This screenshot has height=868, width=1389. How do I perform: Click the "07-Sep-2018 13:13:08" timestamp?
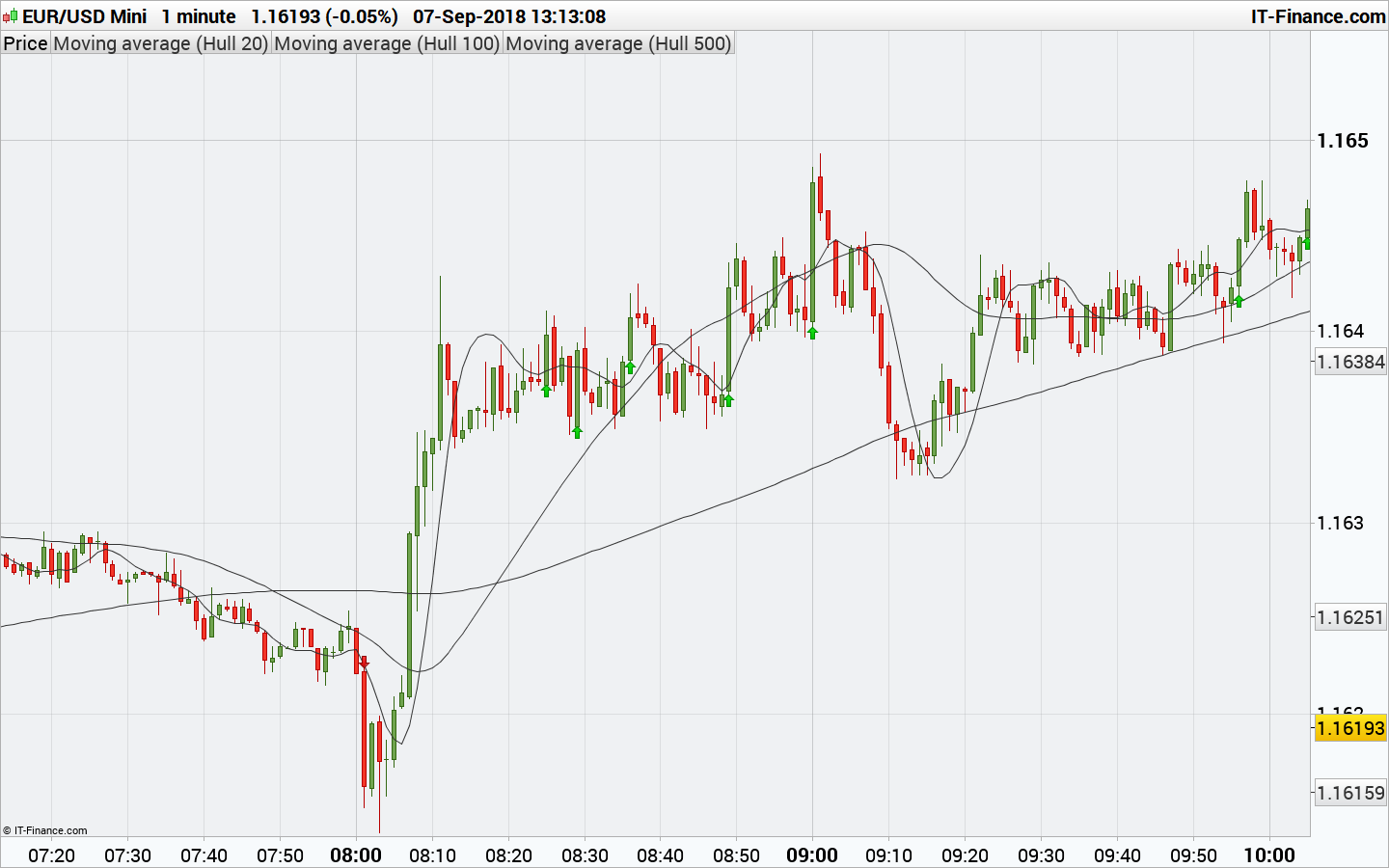point(509,16)
